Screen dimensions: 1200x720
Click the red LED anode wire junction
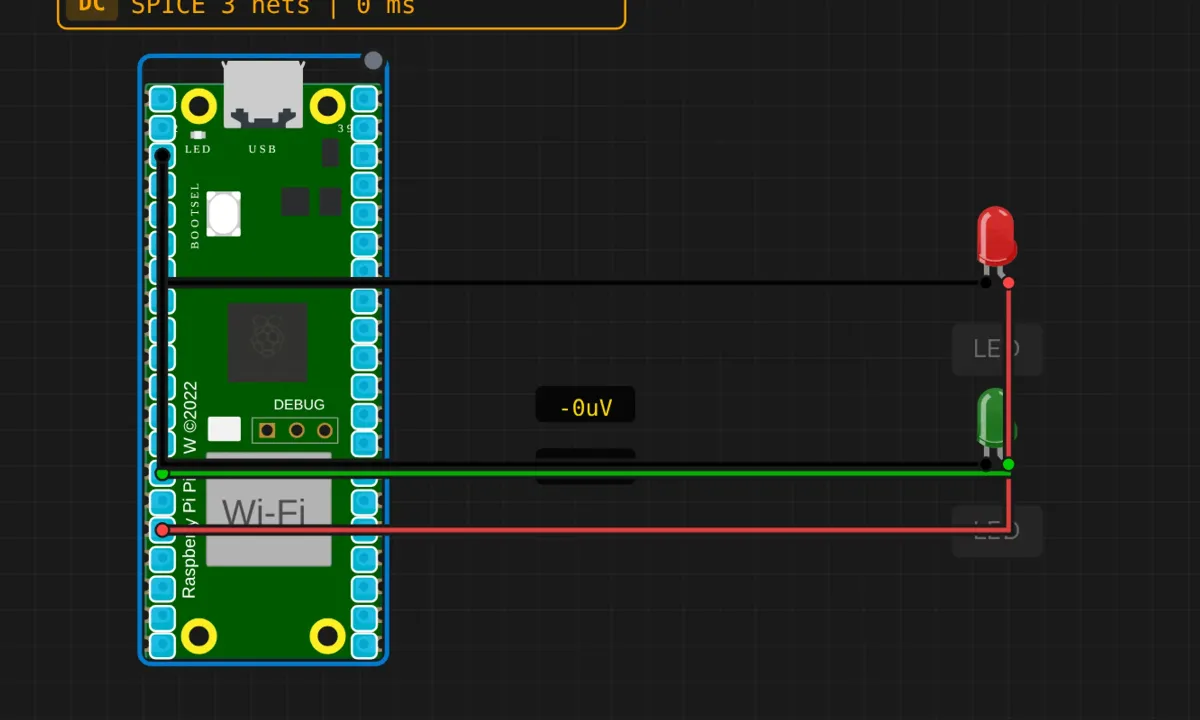pos(1008,283)
